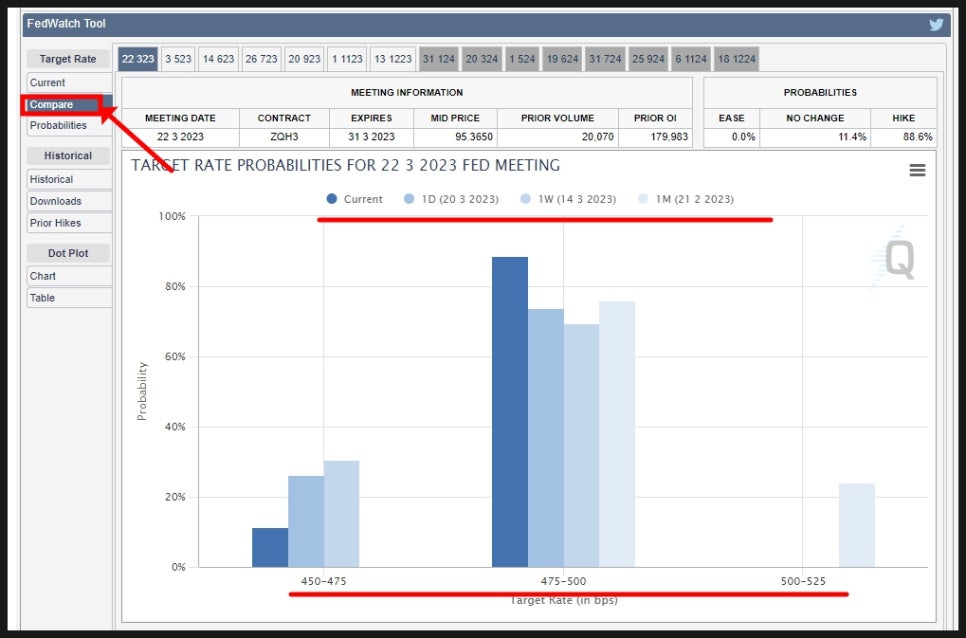Screen dimensions: 966x638
Task: Click the 22 3 2023 meeting date cell
Action: pos(181,137)
